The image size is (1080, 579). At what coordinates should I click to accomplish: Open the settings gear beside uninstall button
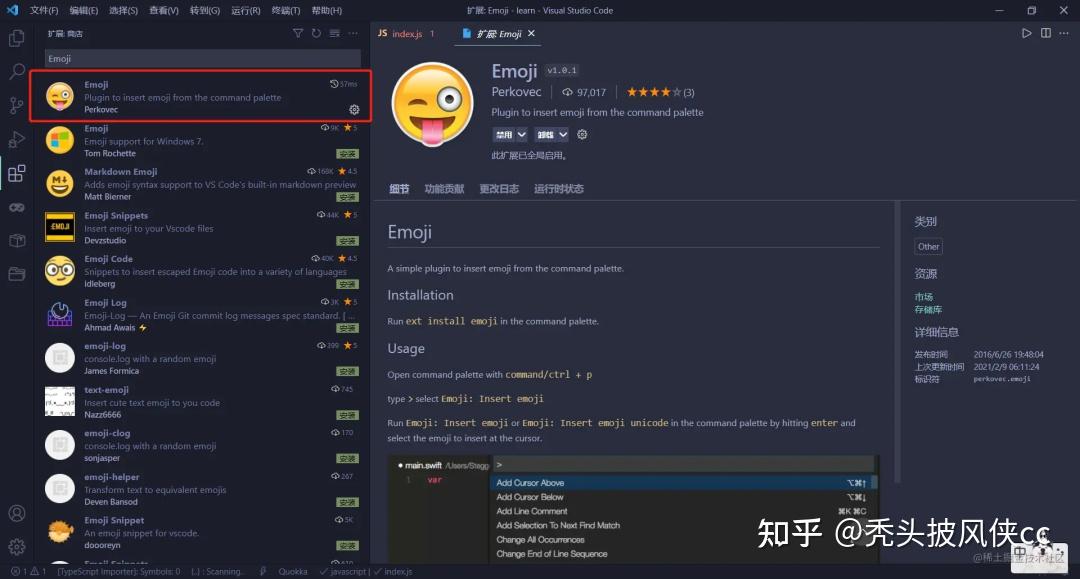point(582,134)
